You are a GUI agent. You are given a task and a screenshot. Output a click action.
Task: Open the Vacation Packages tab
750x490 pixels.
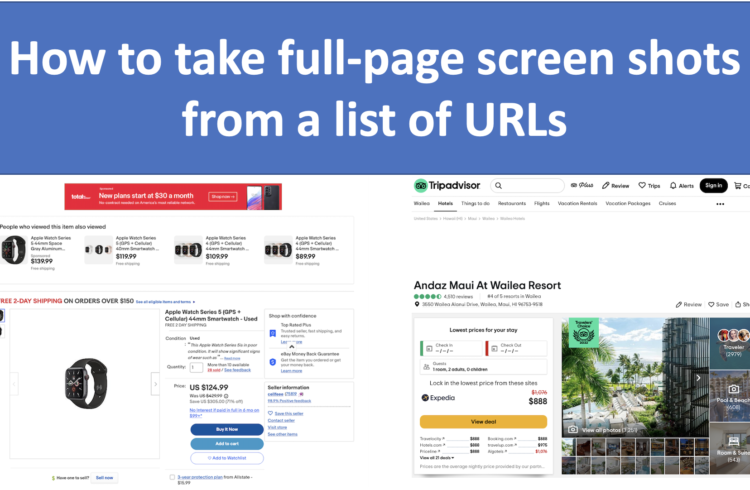coord(628,203)
